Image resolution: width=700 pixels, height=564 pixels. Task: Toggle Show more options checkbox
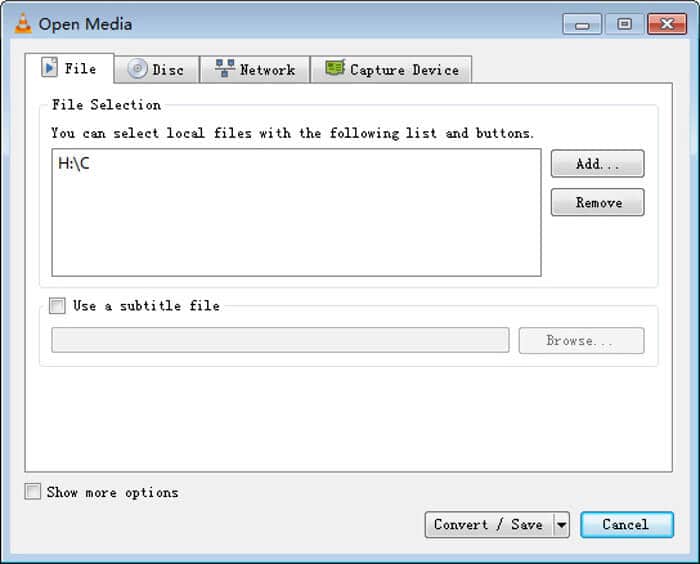coord(33,492)
